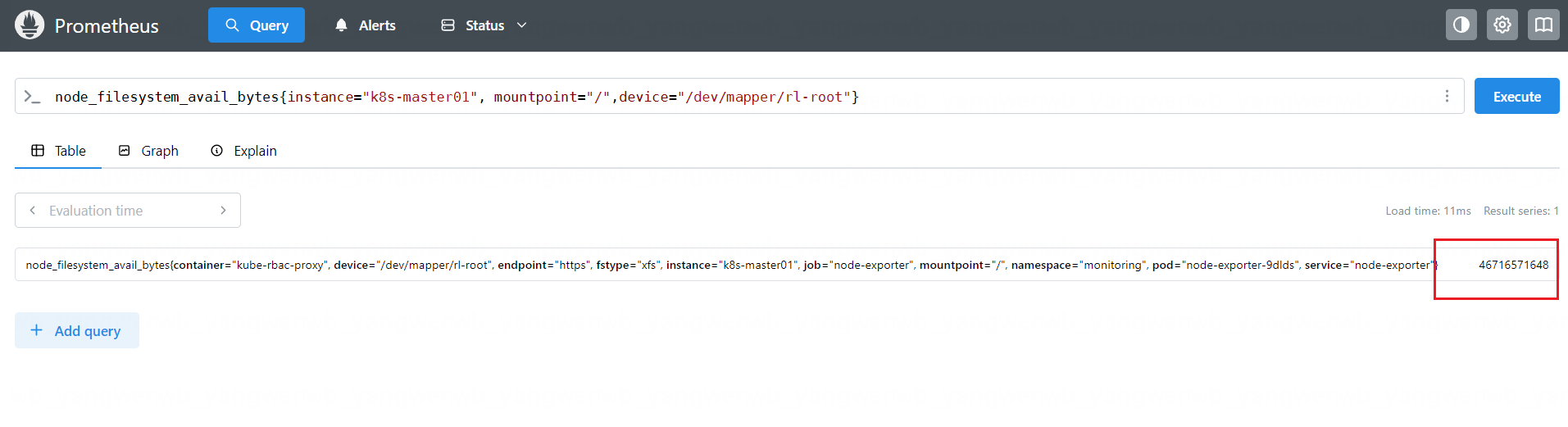Click the Evaluation time input field
Image resolution: width=1568 pixels, height=427 pixels.
(x=127, y=211)
